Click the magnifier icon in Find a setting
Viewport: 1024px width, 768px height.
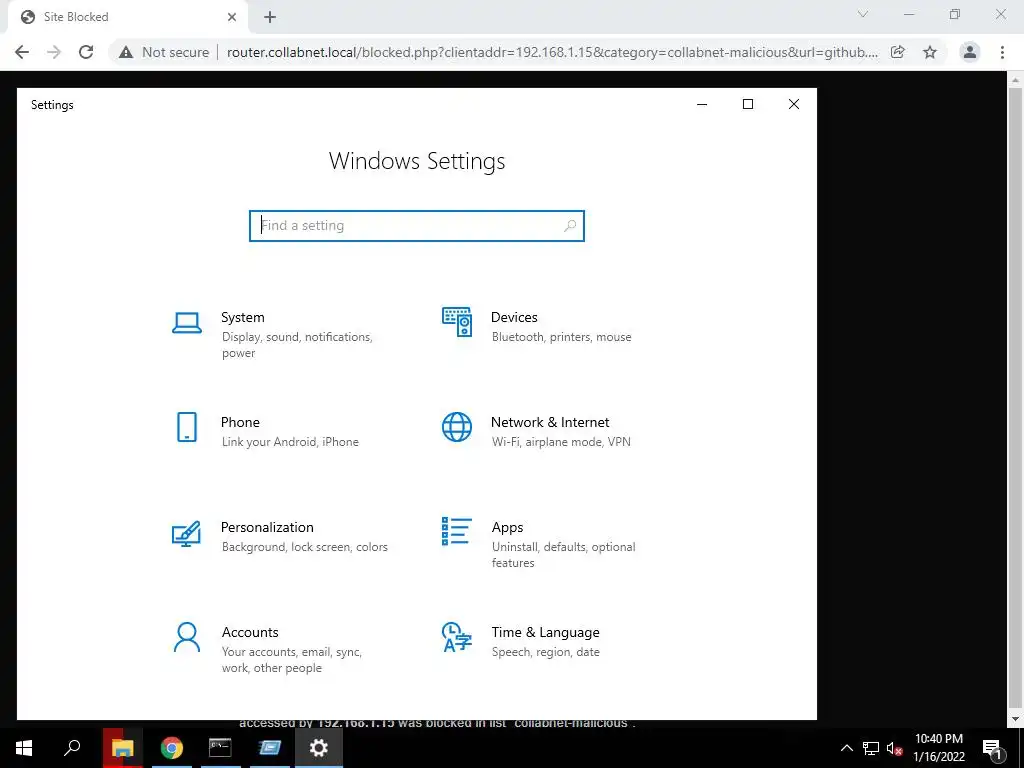[x=570, y=226]
